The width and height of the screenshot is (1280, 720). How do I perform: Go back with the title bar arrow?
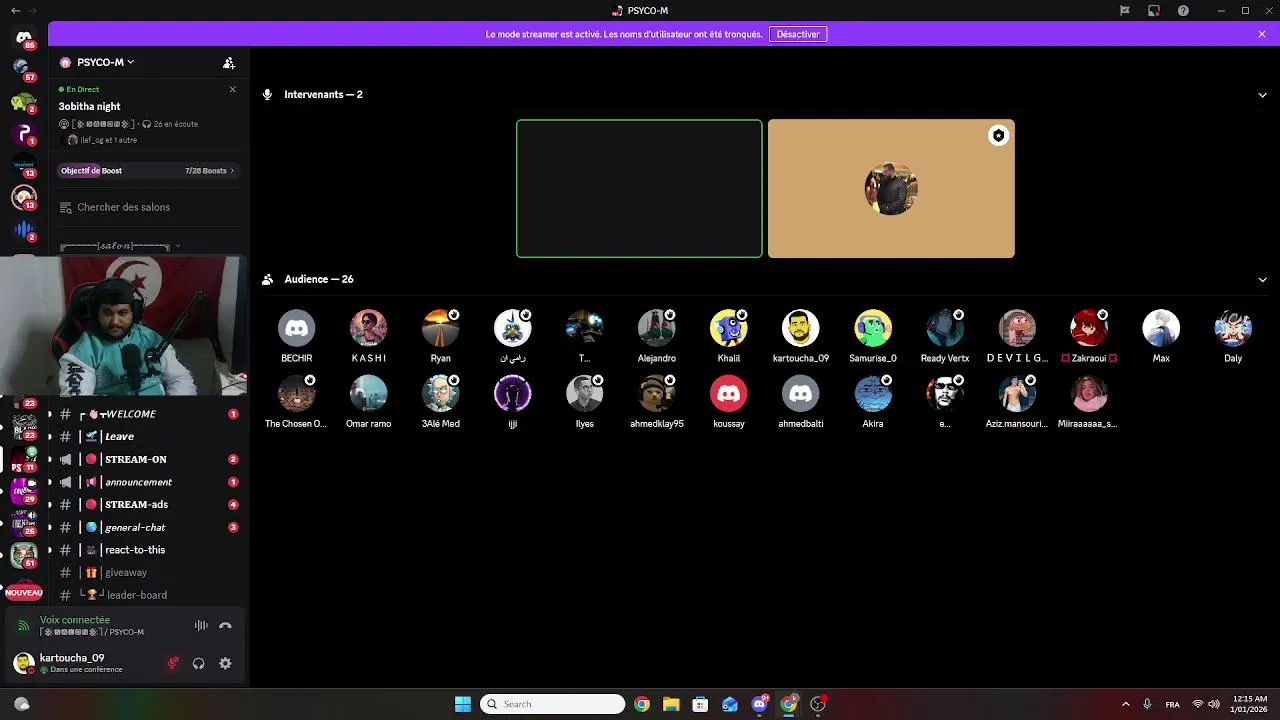point(15,11)
